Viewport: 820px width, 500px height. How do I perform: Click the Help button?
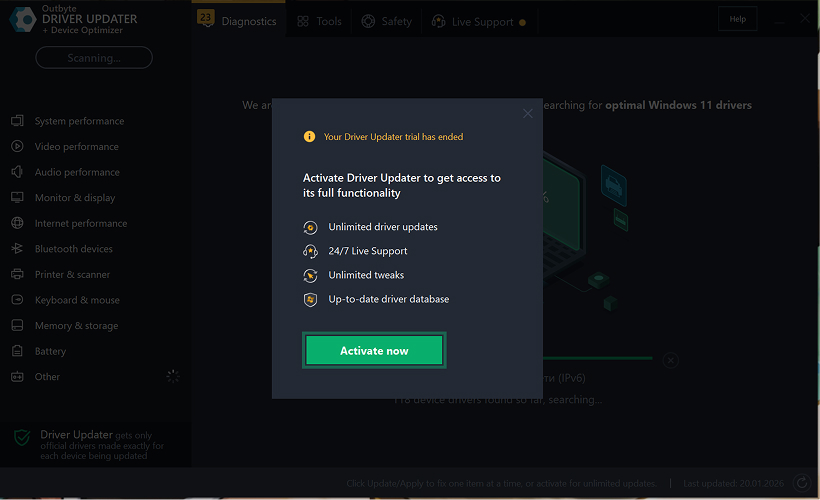(737, 19)
